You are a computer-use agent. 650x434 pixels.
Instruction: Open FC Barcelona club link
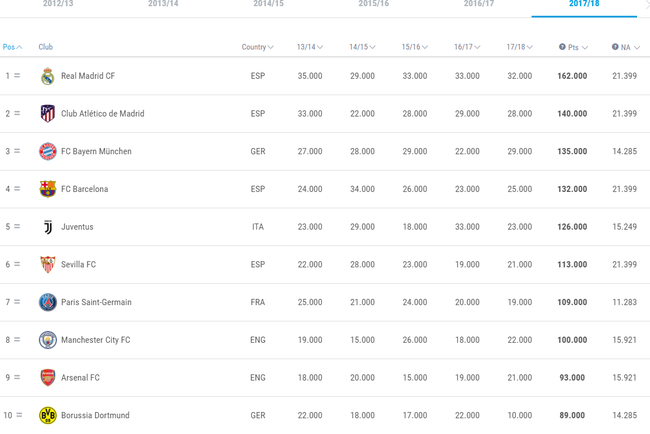(x=85, y=189)
